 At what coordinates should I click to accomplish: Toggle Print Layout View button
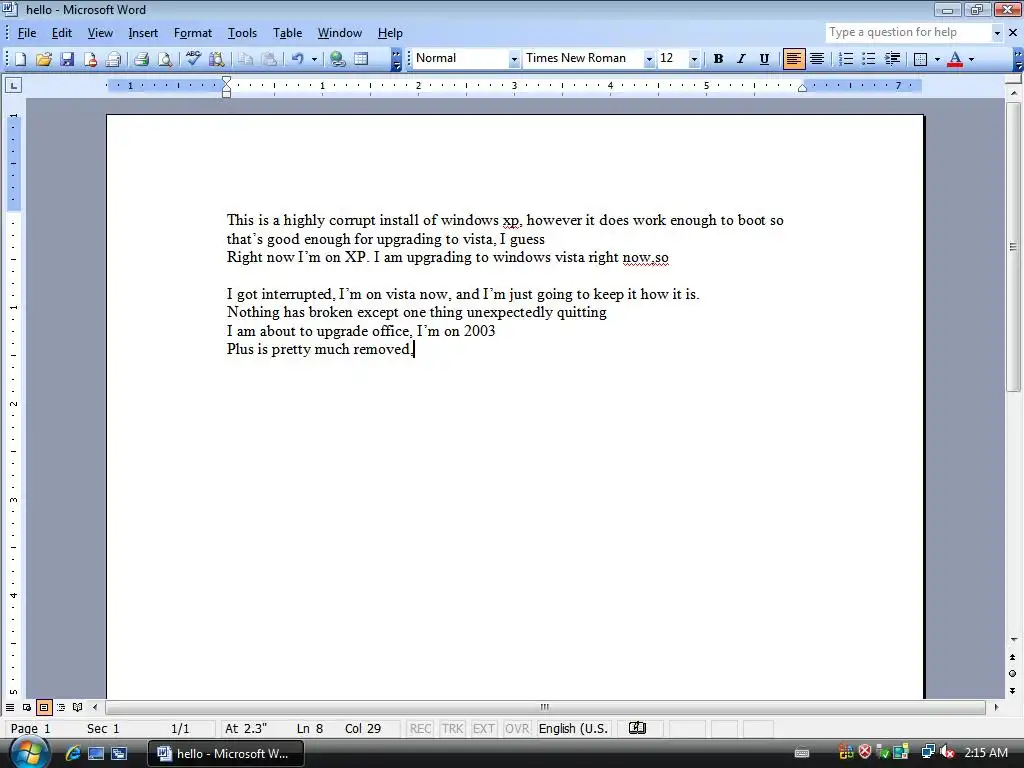(44, 707)
